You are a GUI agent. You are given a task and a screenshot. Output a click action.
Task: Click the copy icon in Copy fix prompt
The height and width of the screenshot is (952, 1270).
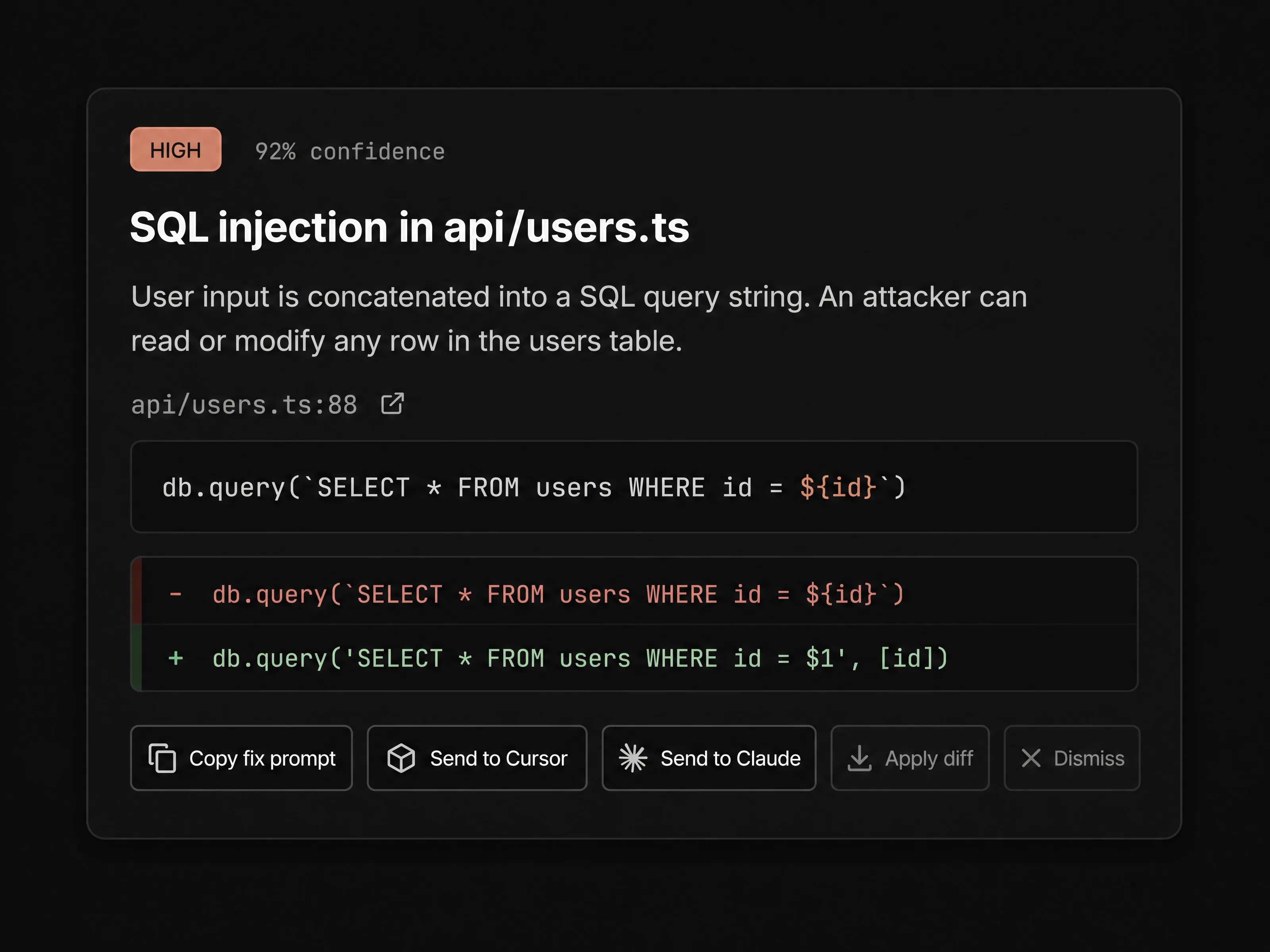coord(162,758)
